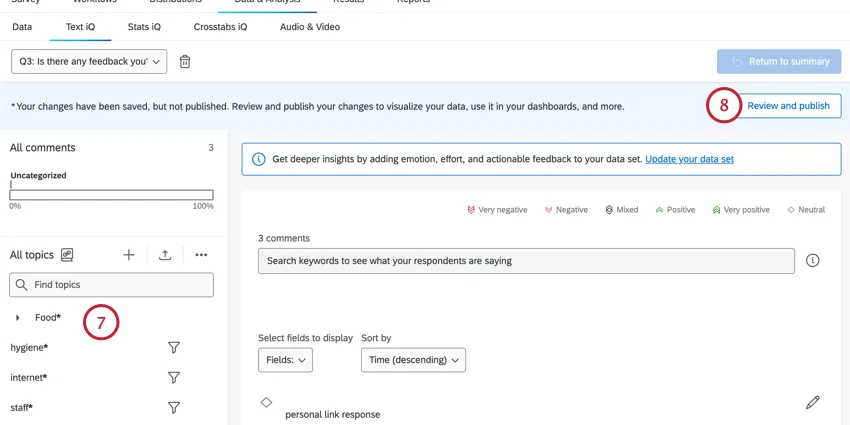Toggle the Very negative sentiment filter
The image size is (850, 425).
[x=497, y=210]
